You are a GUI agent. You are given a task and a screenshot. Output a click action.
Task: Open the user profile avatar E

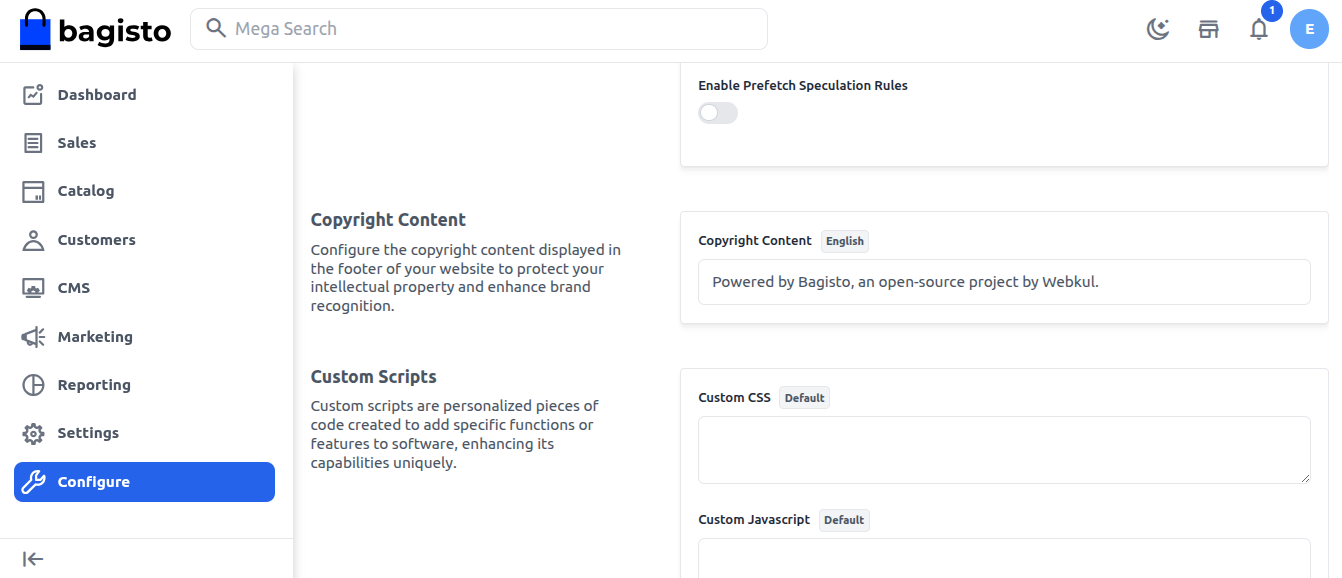tap(1309, 29)
